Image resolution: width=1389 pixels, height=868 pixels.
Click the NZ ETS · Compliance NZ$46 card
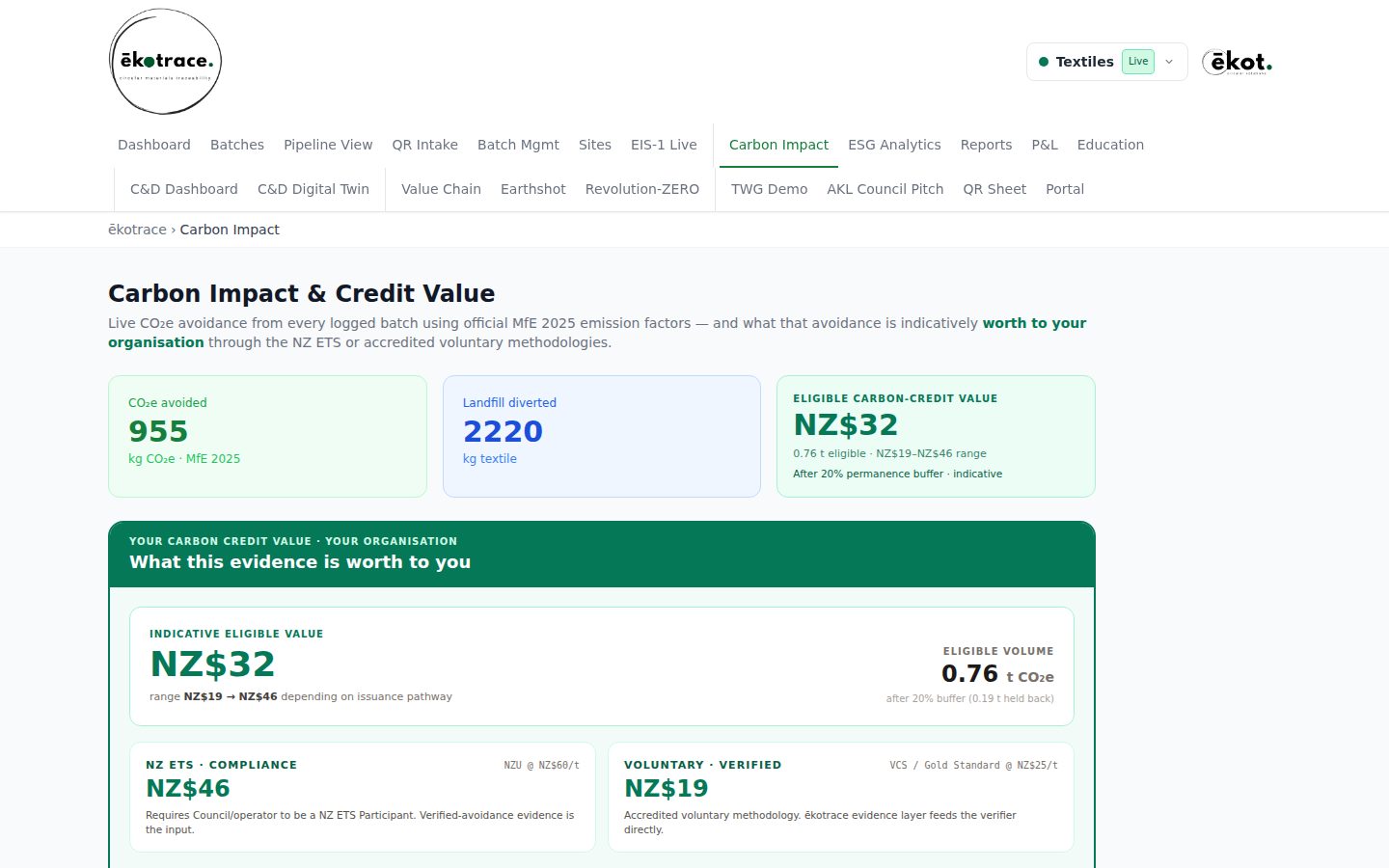click(x=363, y=797)
